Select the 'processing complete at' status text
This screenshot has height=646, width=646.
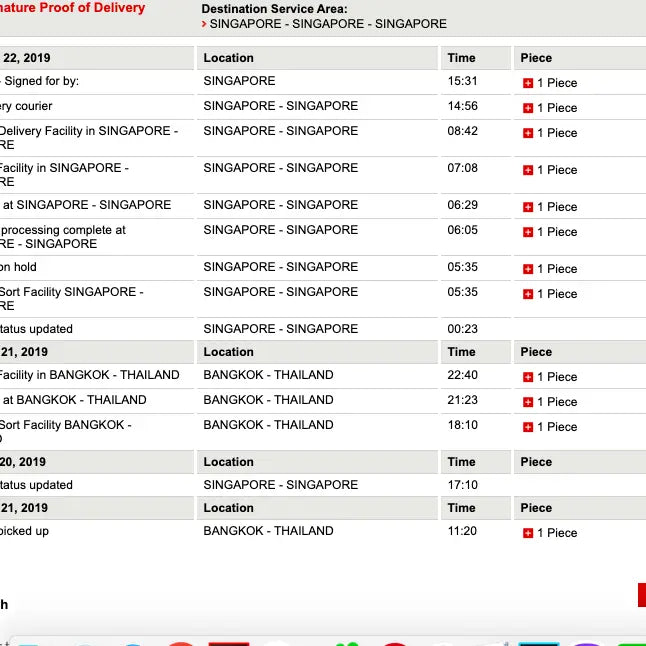point(63,230)
